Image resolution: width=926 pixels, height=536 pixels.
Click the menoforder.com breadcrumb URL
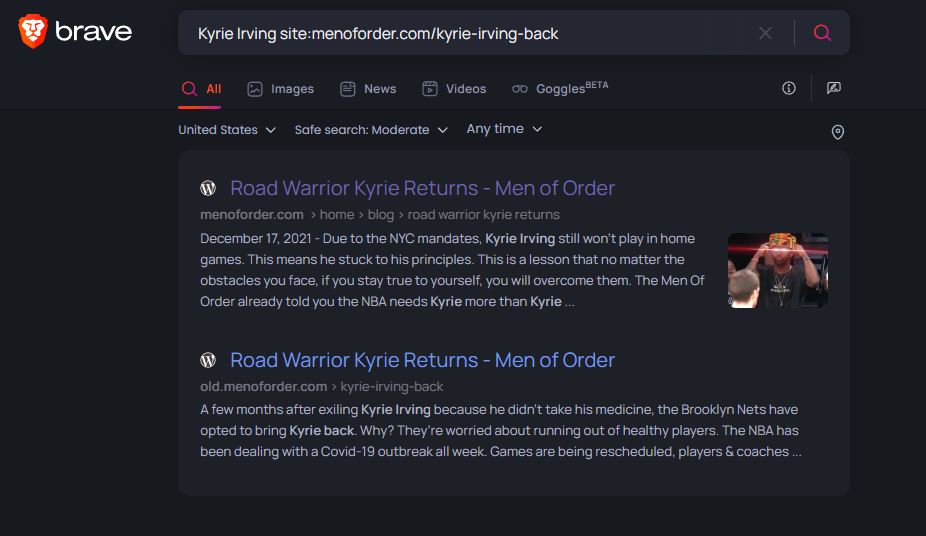380,215
